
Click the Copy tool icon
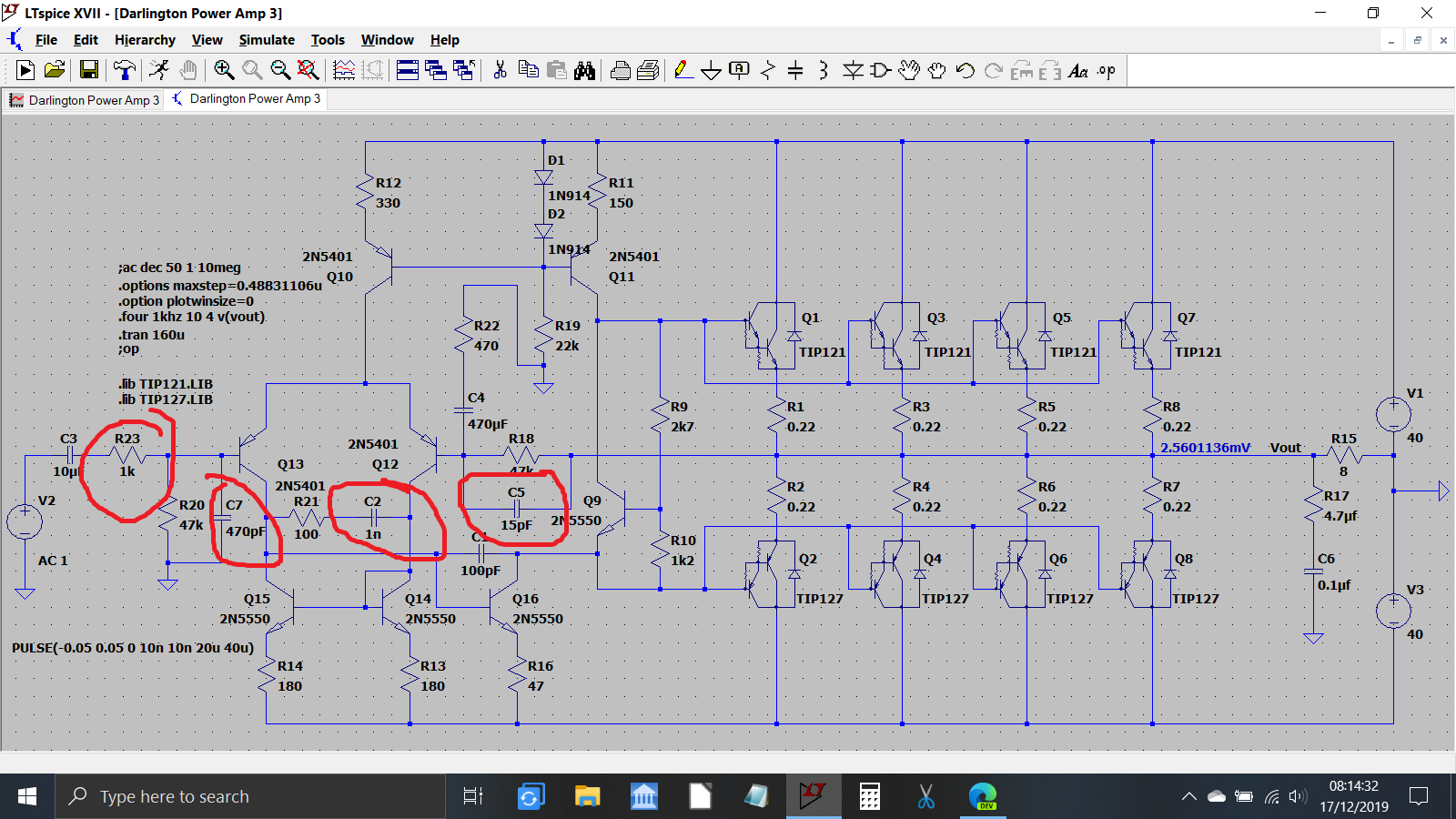tap(528, 70)
